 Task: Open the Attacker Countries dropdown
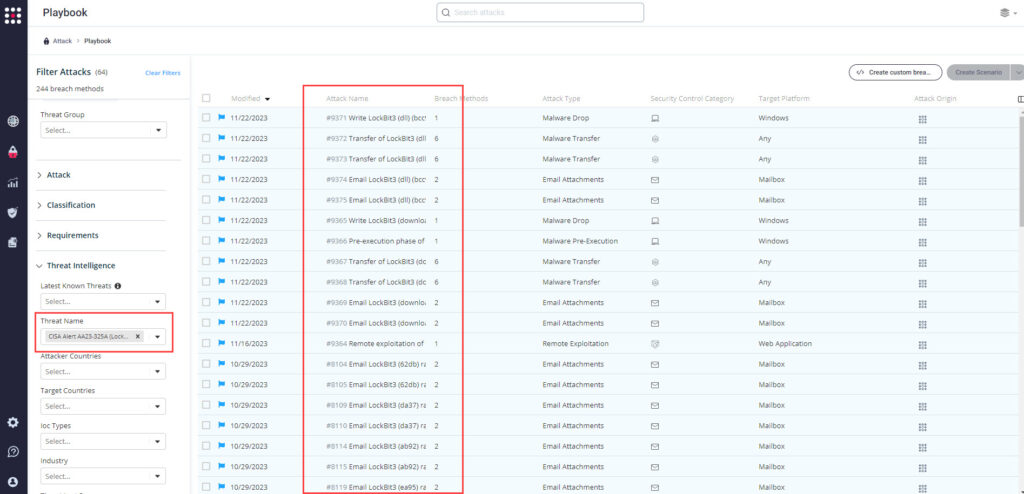103,371
